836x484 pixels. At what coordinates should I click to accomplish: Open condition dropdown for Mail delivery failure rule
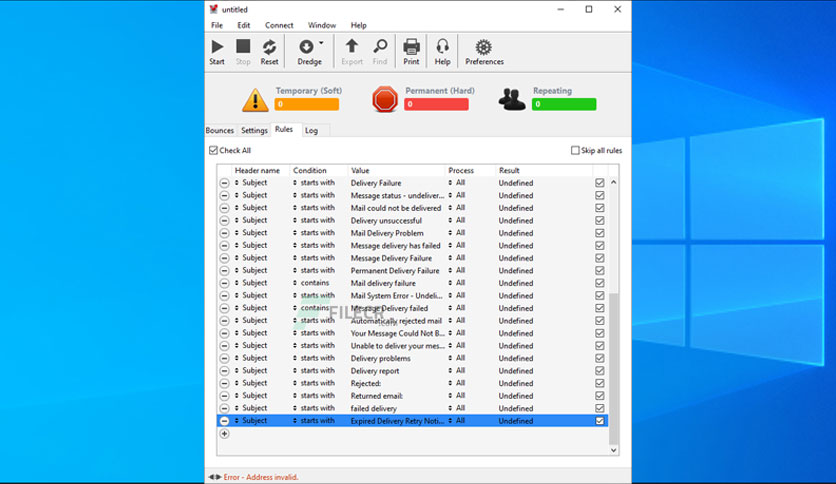295,283
